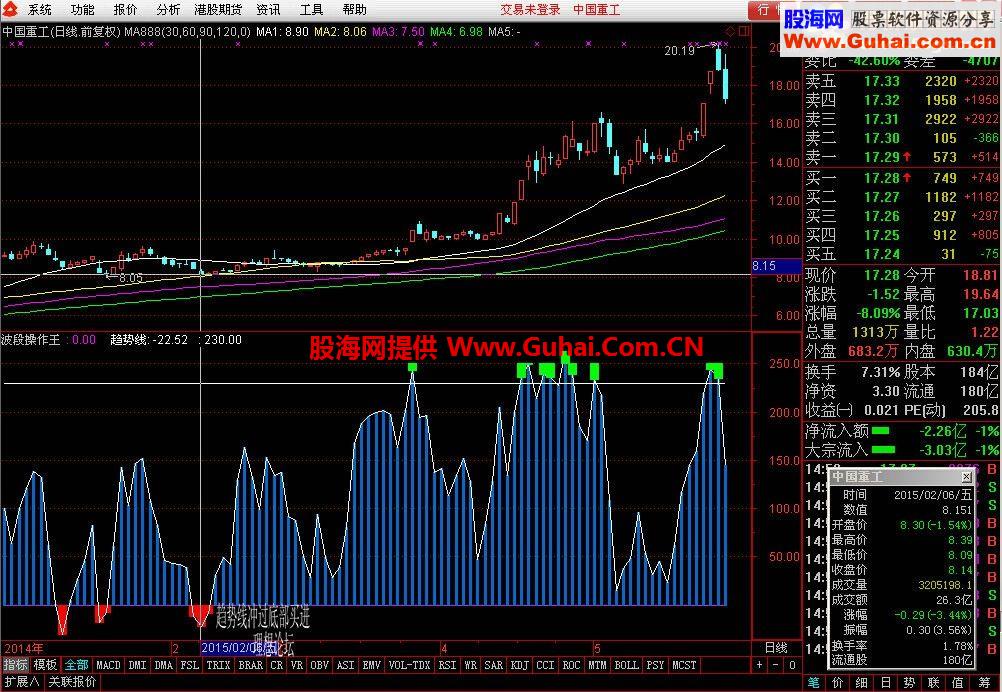Viewport: 1002px width, 692px height.
Task: Click the 20.19 high price label
Action: tap(679, 50)
